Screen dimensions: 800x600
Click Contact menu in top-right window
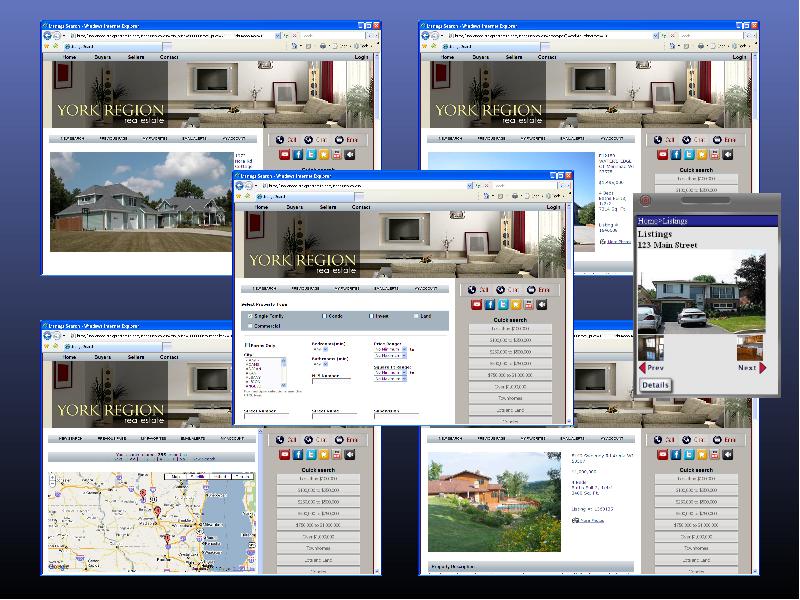pyautogui.click(x=547, y=57)
